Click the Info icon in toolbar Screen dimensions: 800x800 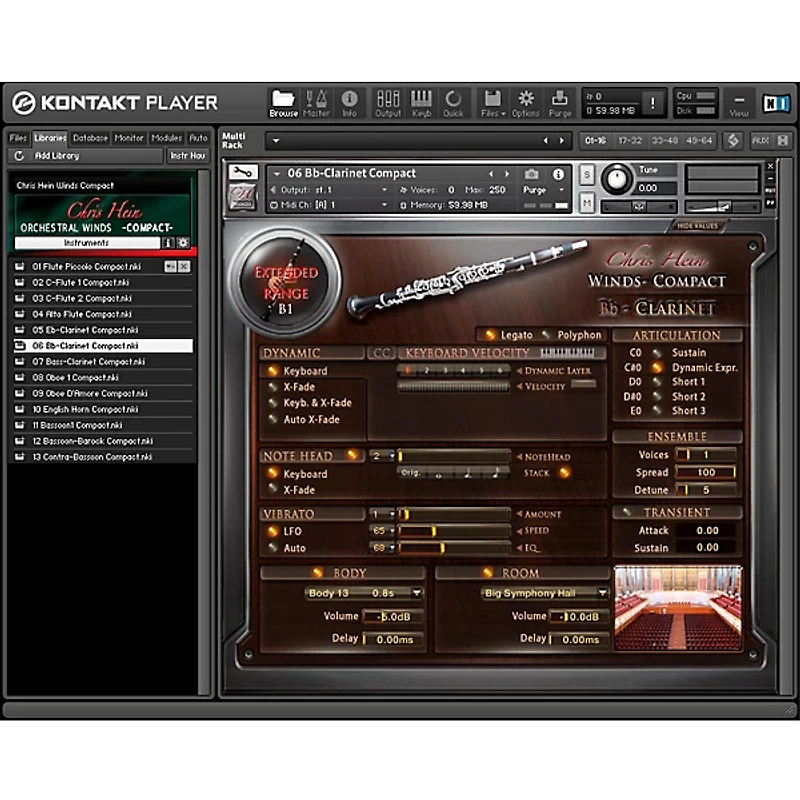coord(349,103)
